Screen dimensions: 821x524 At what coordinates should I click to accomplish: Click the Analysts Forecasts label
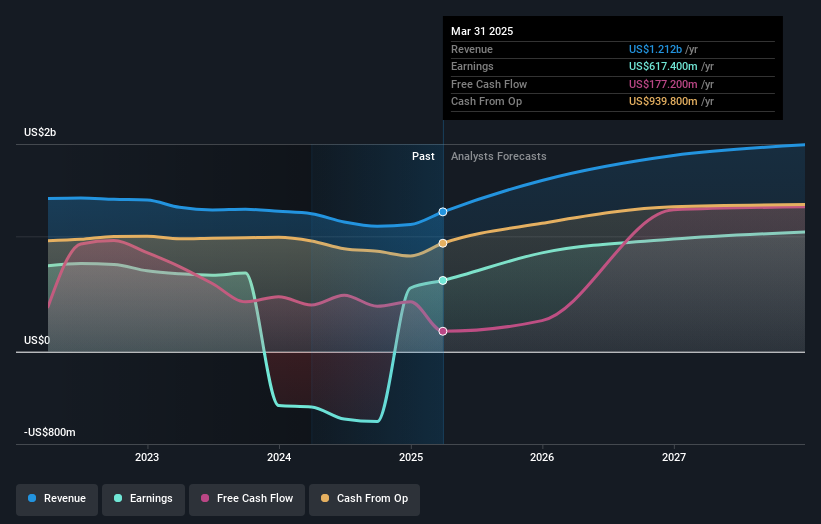pos(498,156)
